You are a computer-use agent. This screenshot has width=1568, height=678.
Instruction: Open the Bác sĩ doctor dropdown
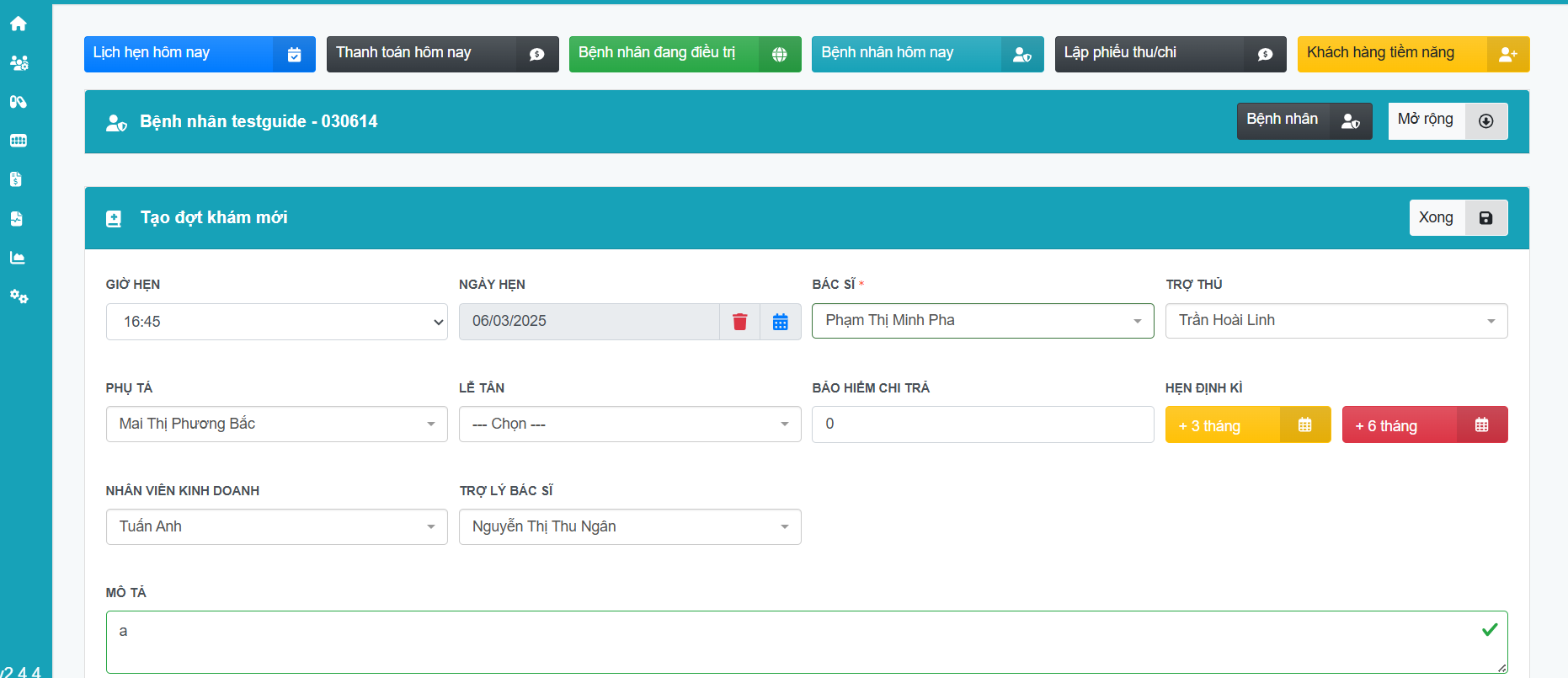[x=982, y=321]
